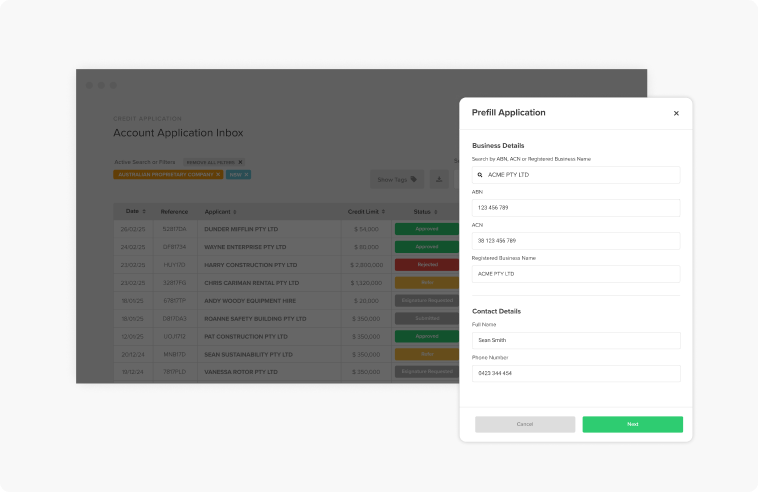Sort table by Date column
The height and width of the screenshot is (492, 758).
point(145,212)
